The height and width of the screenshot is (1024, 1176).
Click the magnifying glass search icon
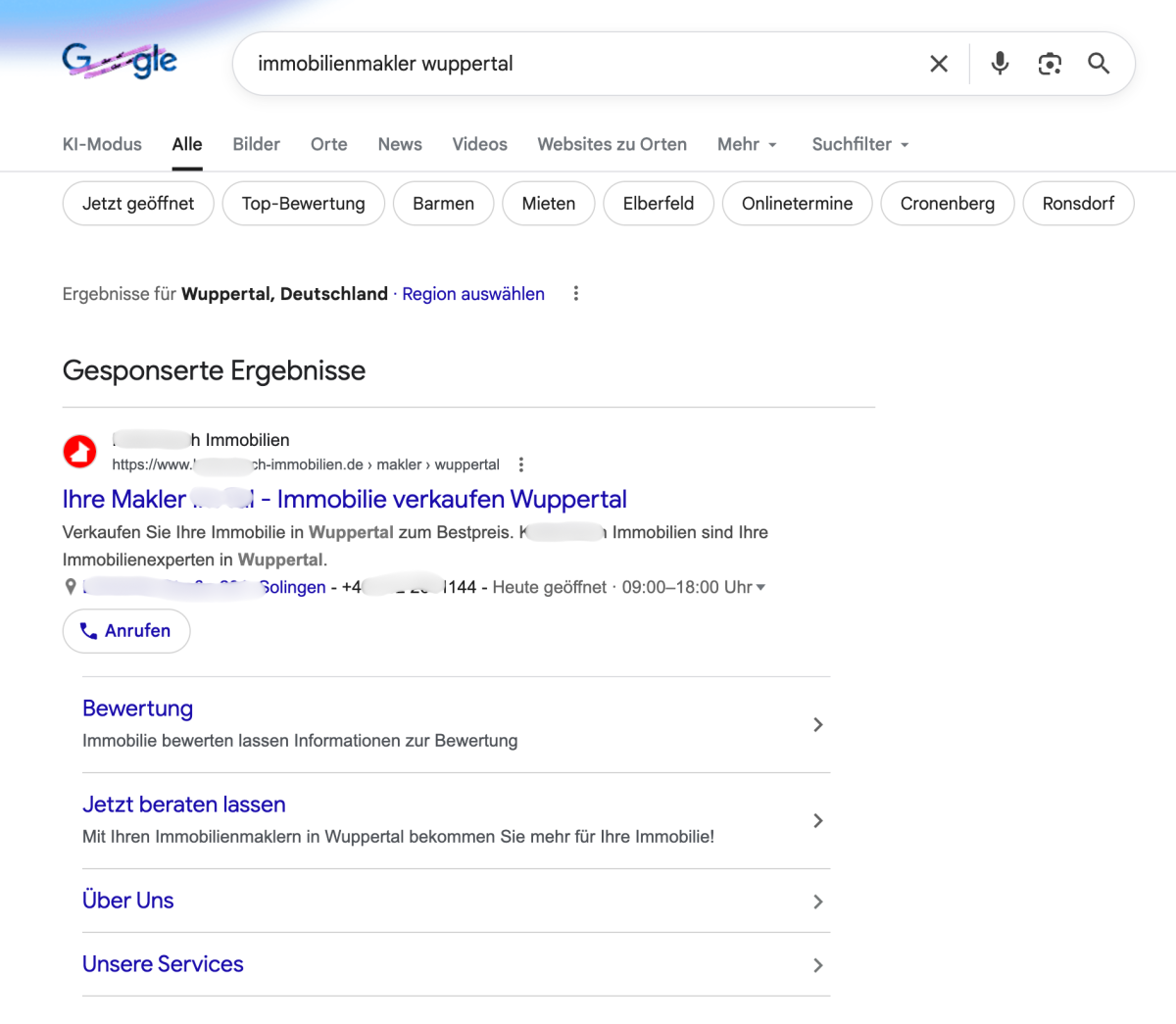point(1099,64)
